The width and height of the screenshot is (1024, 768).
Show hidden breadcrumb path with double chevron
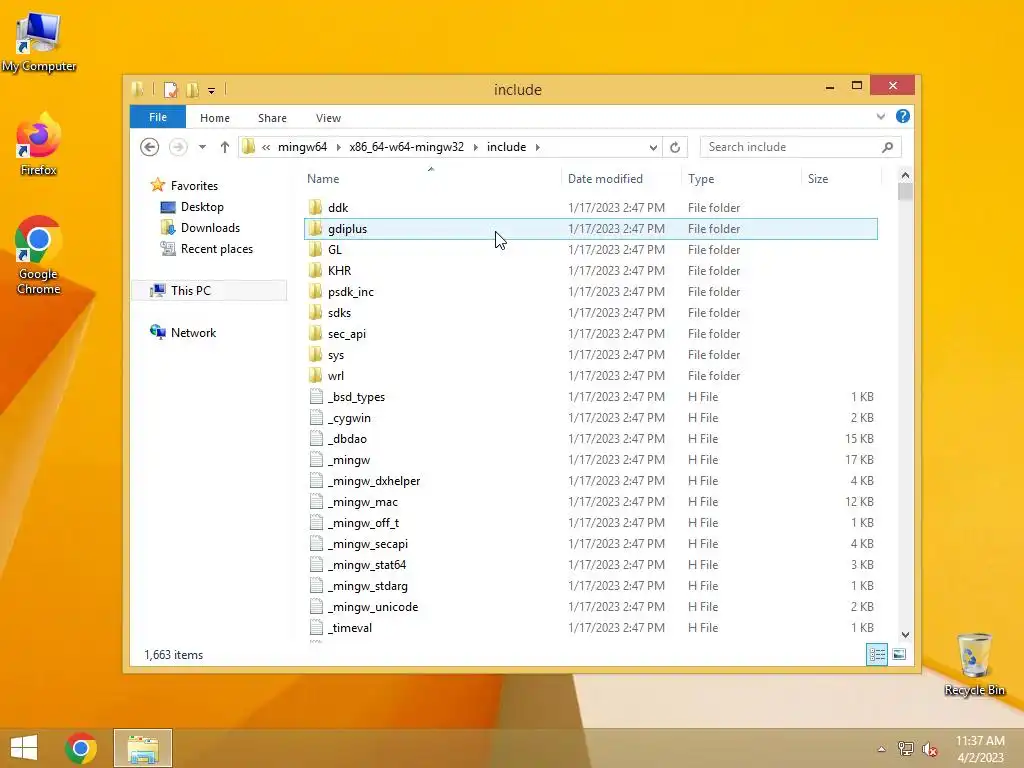[x=266, y=147]
